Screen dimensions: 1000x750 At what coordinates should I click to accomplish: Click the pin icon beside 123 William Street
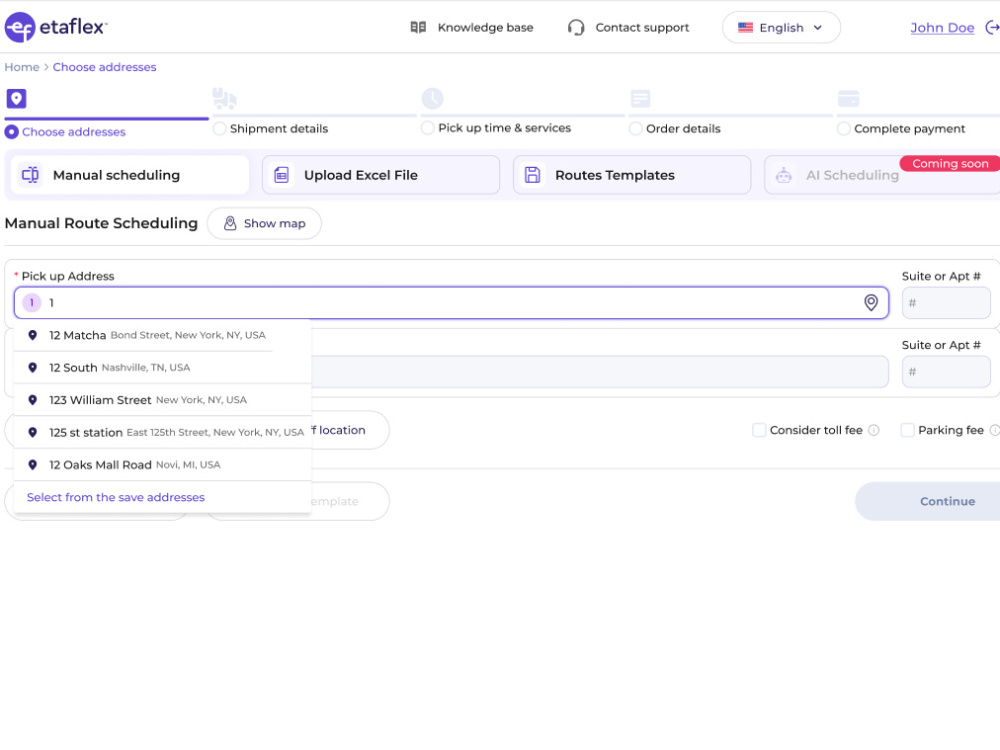tap(33, 400)
